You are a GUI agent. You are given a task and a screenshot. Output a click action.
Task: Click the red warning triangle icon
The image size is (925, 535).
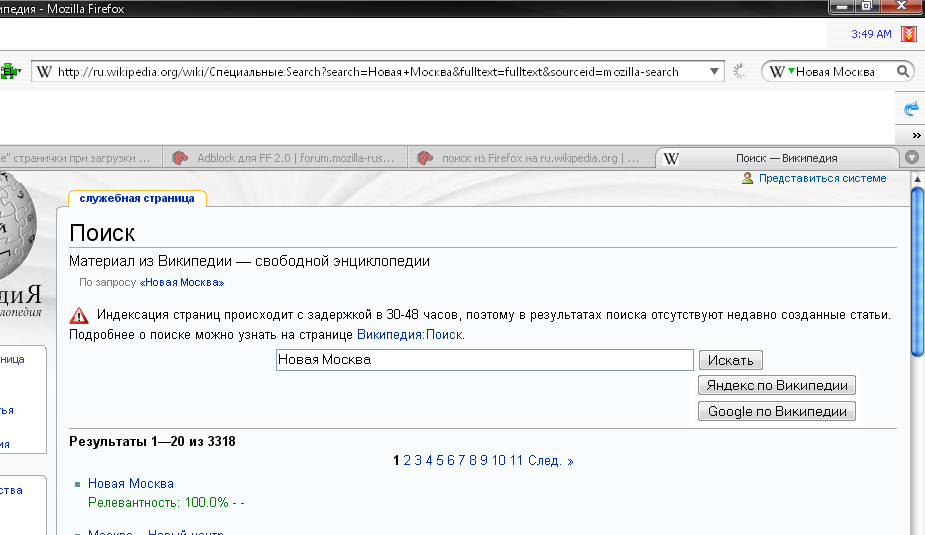79,316
